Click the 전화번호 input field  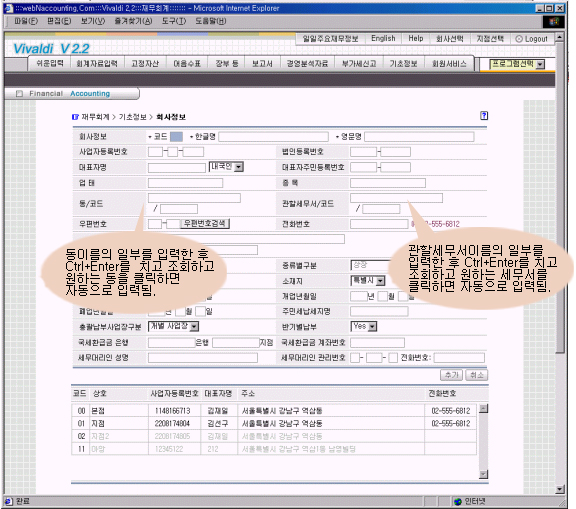click(379, 224)
